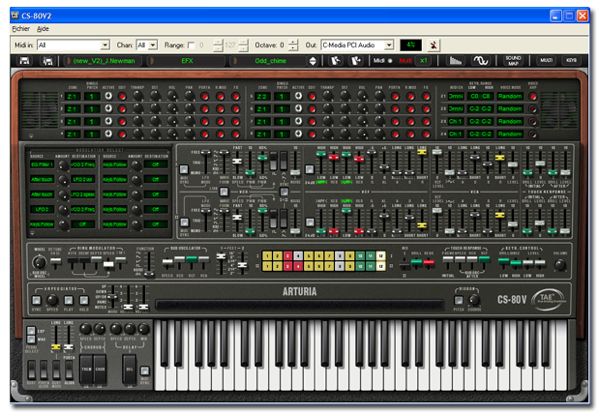Click the save-as preset icon
Screen dimensions: 600x416
(x=47, y=61)
